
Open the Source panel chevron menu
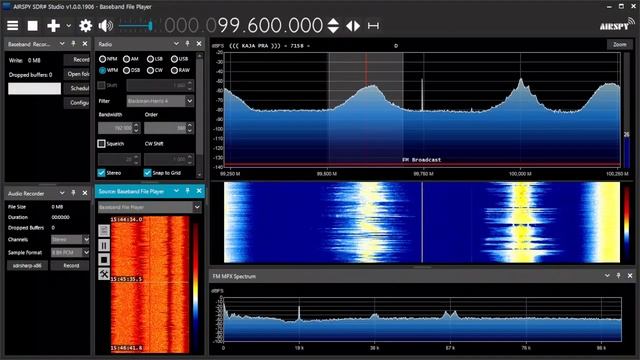click(x=176, y=191)
